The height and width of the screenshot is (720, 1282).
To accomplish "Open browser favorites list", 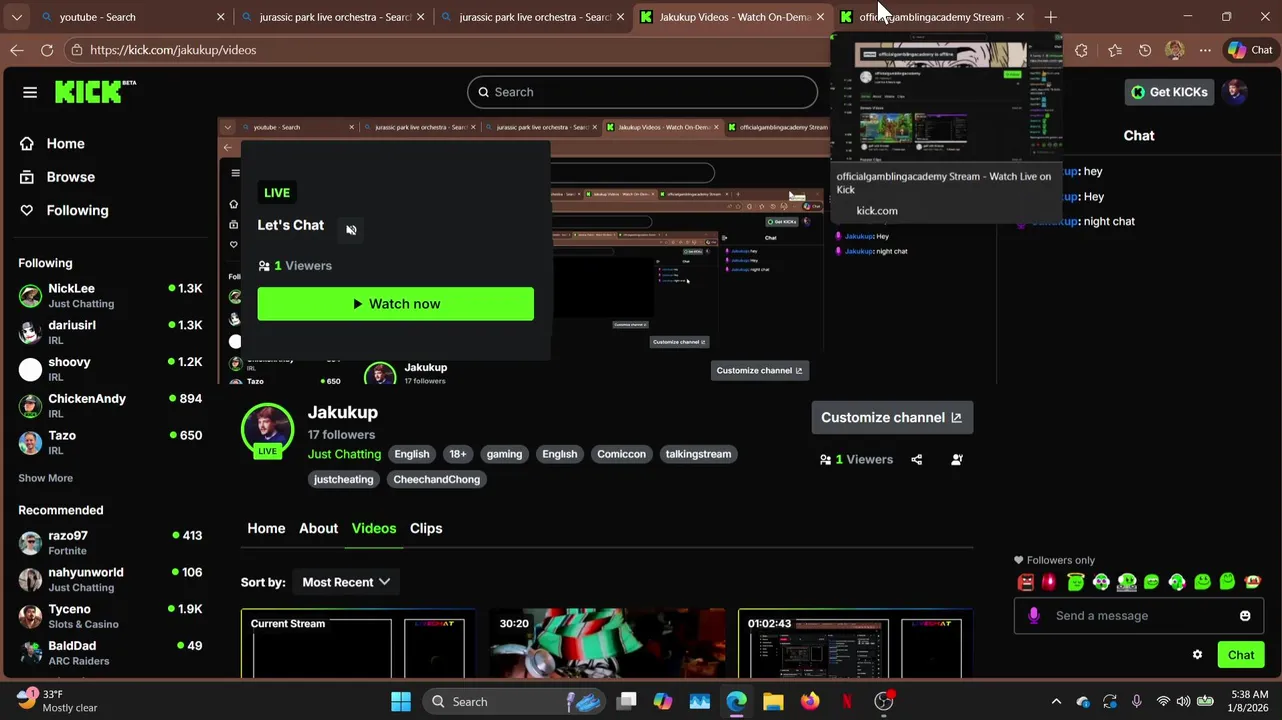I will pos(1115,50).
